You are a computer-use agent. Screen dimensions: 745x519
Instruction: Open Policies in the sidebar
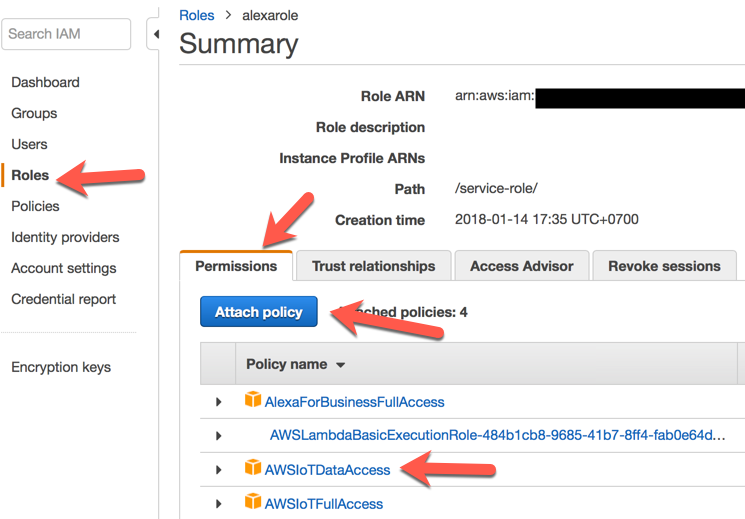tap(35, 206)
